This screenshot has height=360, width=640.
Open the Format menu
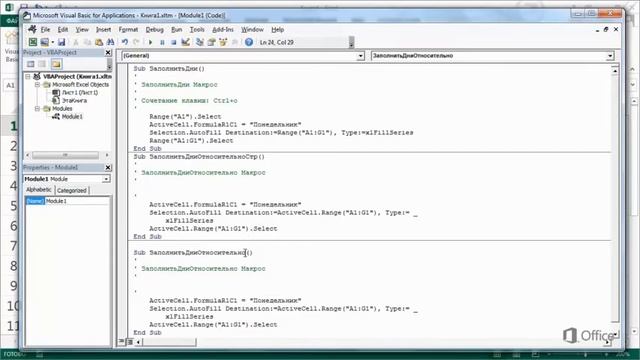tap(128, 29)
